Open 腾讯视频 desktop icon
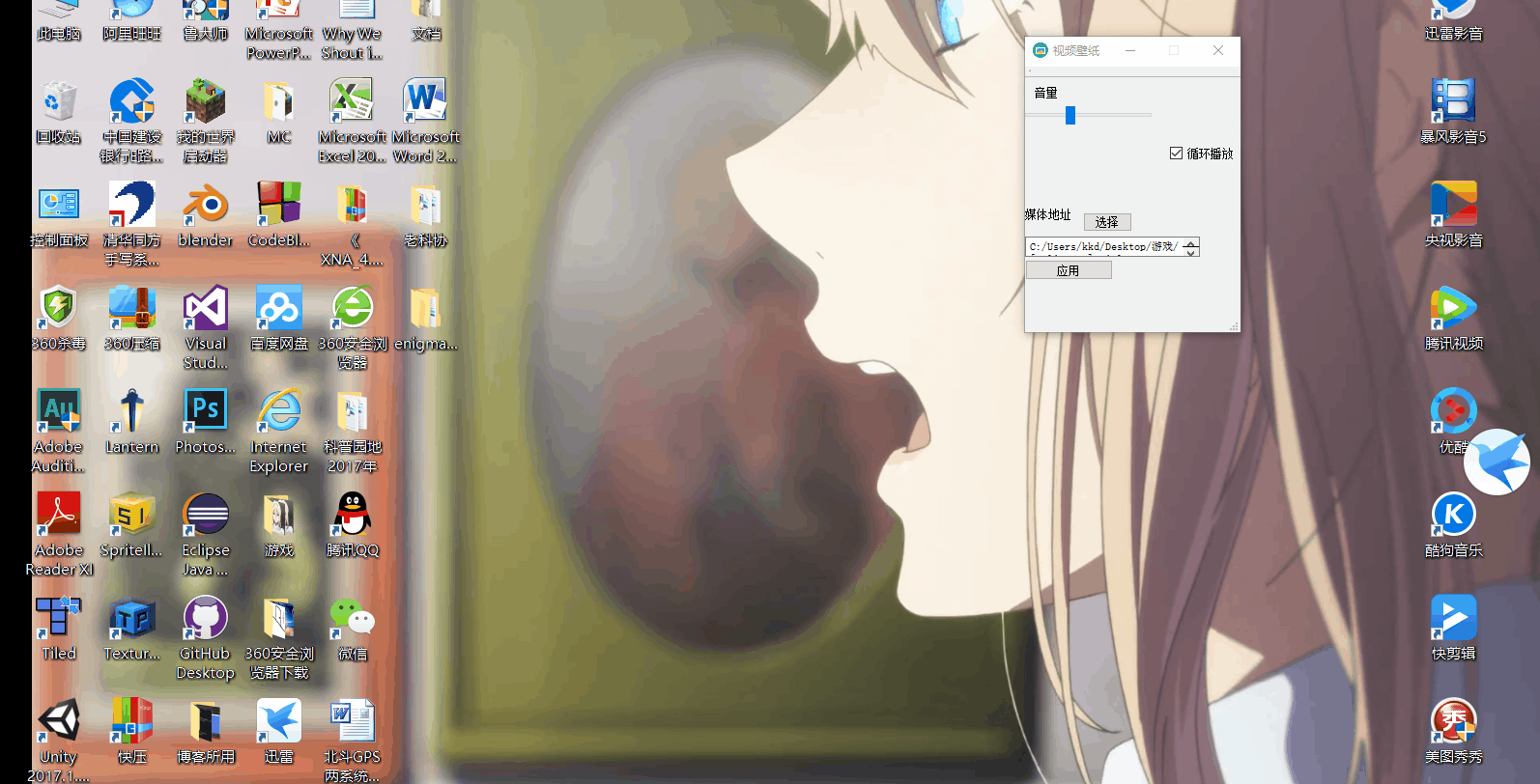1540x784 pixels. 1454,308
